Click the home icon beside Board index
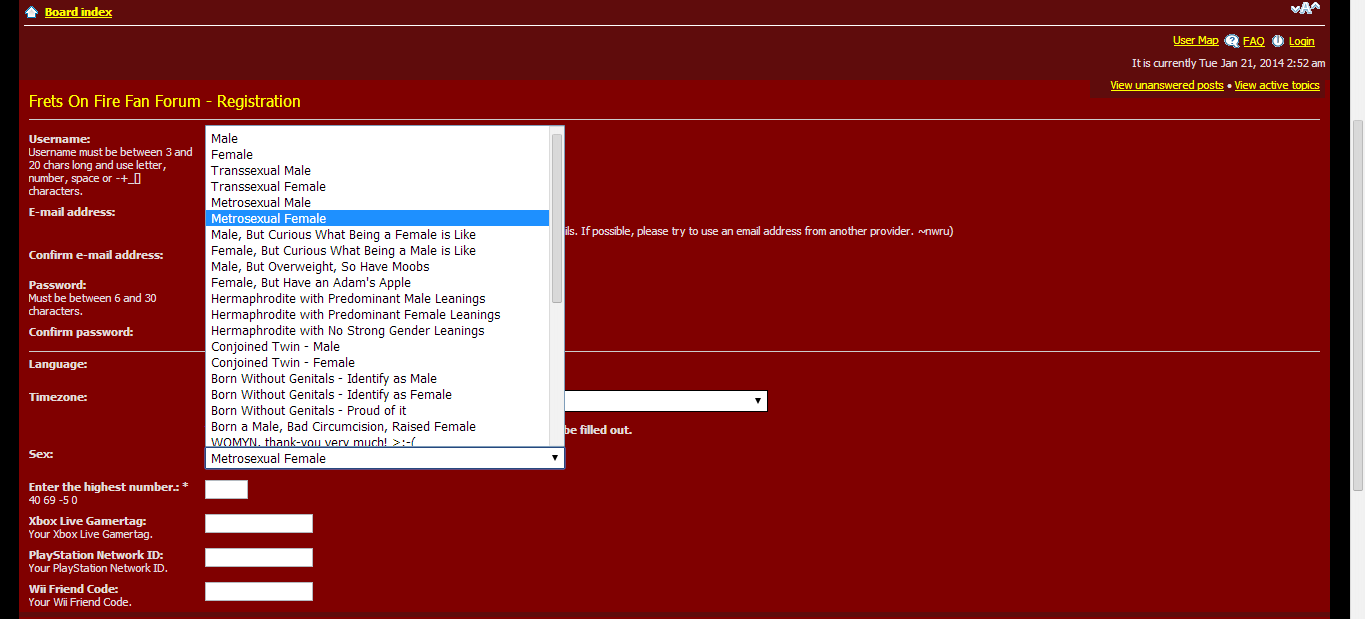Viewport: 1365px width, 619px height. [31, 12]
